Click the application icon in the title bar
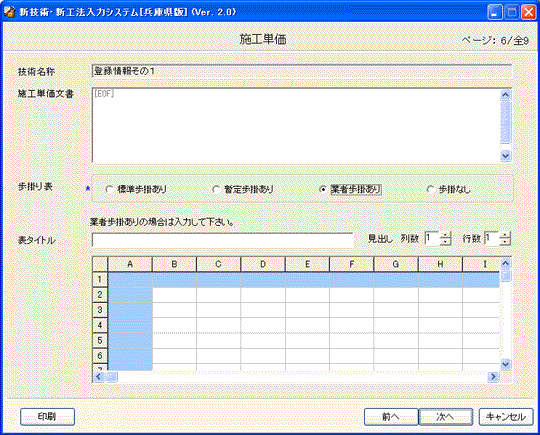540x435 pixels. coord(9,11)
